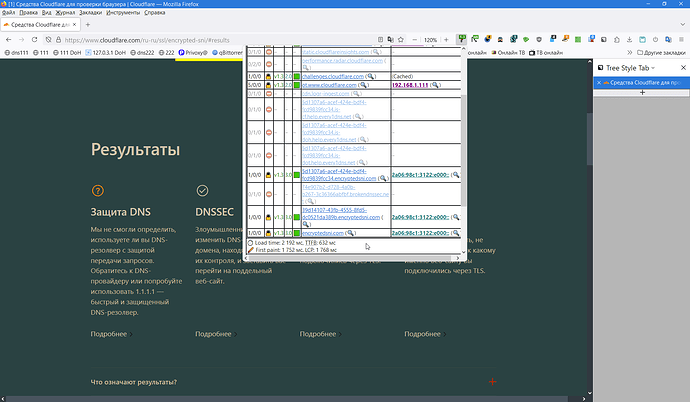Open the Вид menu
The height and width of the screenshot is (402, 690).
coord(47,12)
